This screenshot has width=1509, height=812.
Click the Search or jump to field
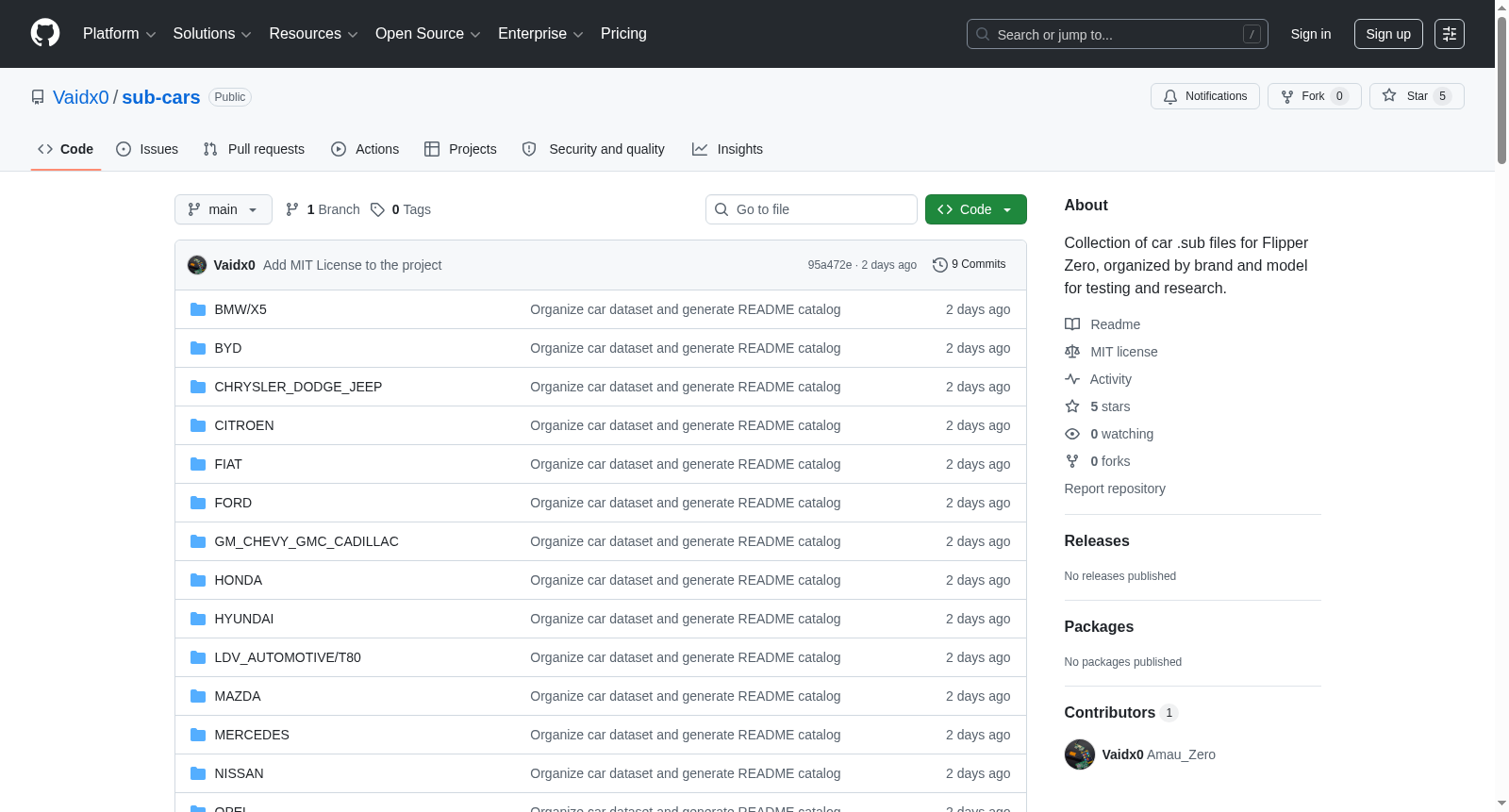[x=1118, y=34]
